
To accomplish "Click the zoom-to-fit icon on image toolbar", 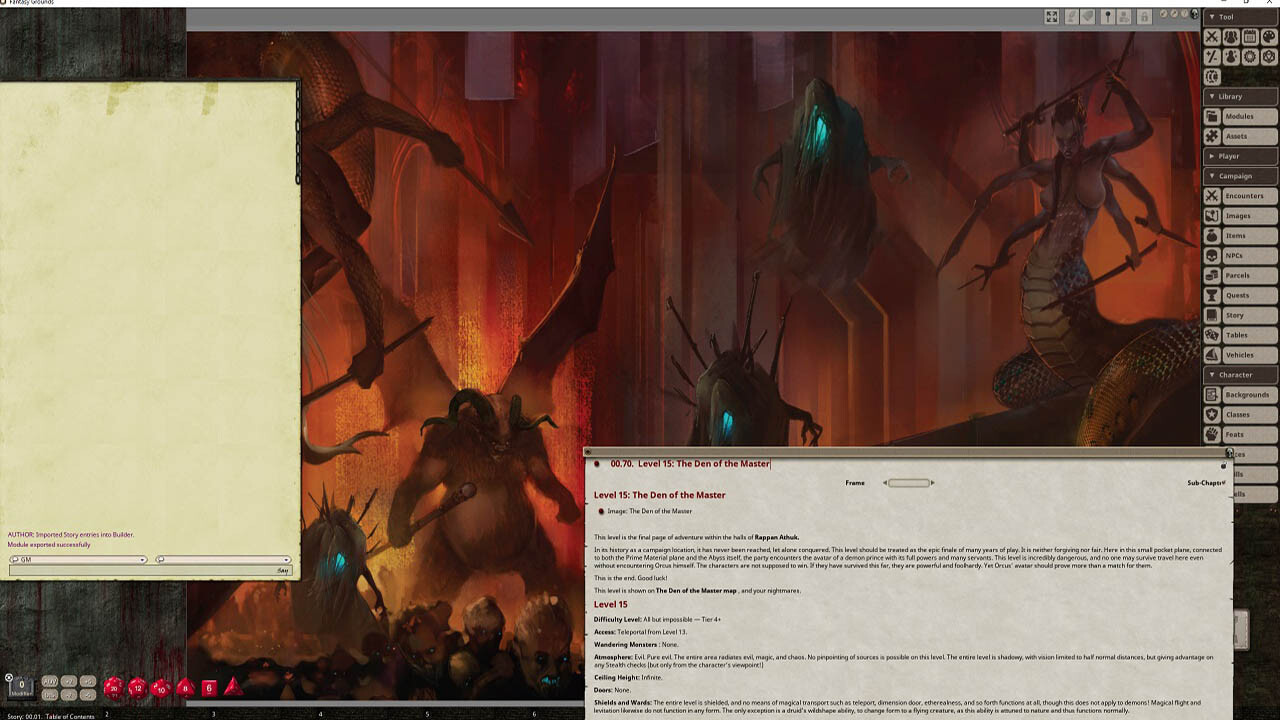I will pyautogui.click(x=1051, y=17).
